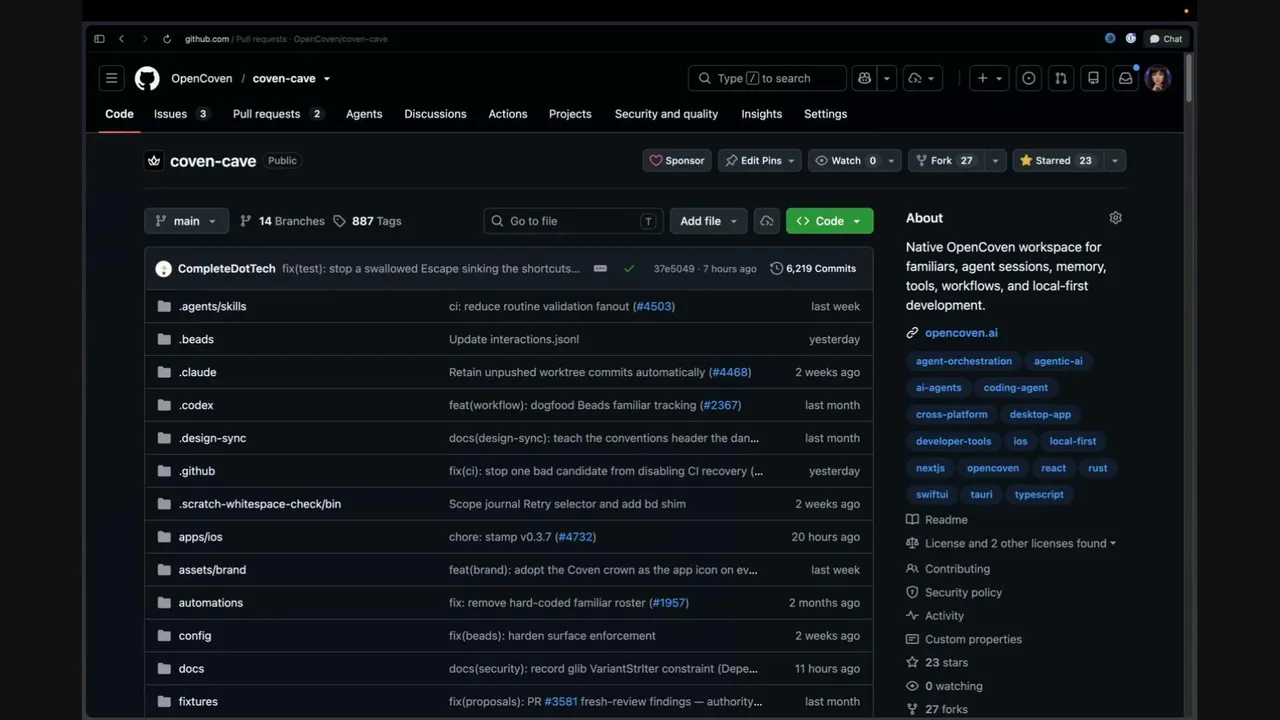Click the link icon beside opencoven.ai
Viewport: 1280px width, 720px height.
(x=912, y=333)
